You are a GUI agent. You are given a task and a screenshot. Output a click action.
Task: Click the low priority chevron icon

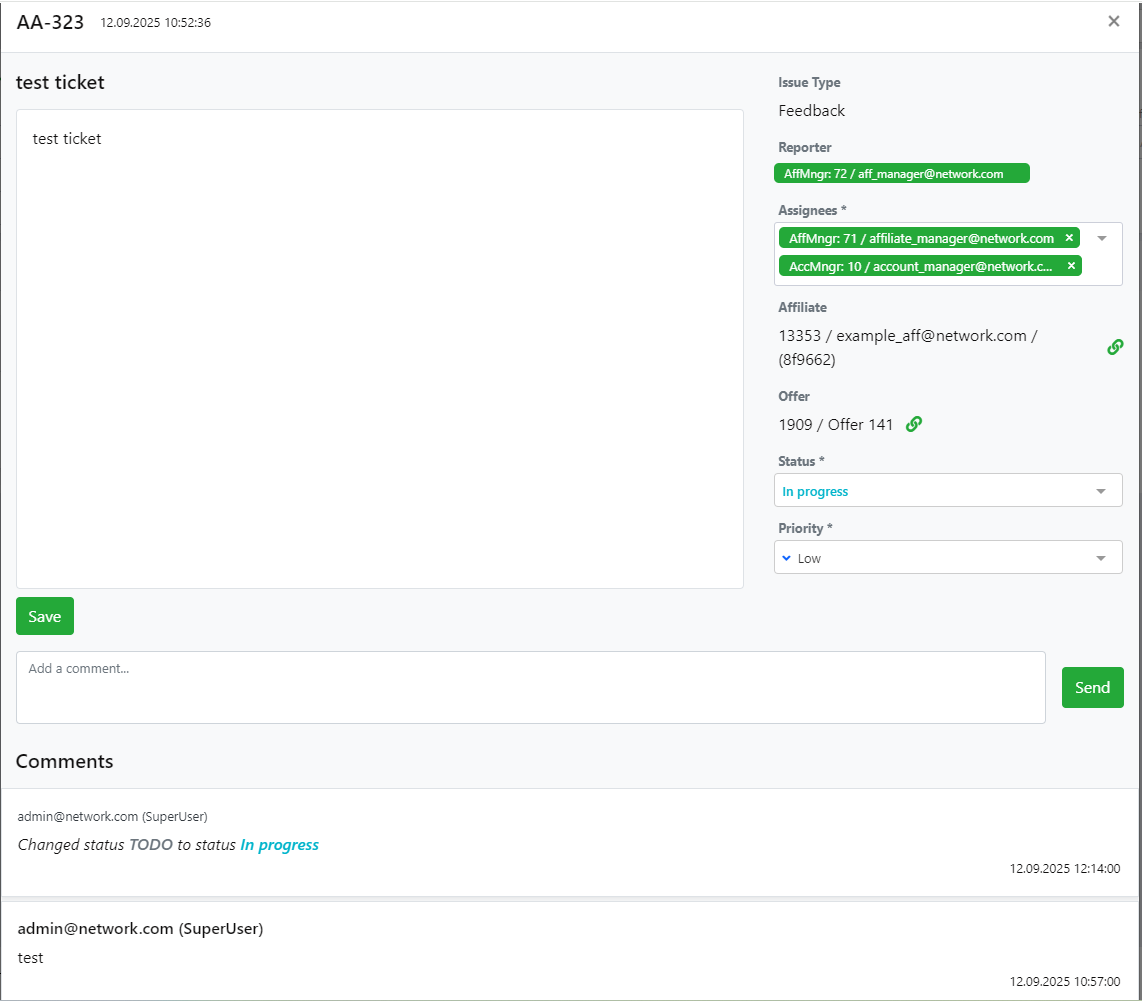786,558
